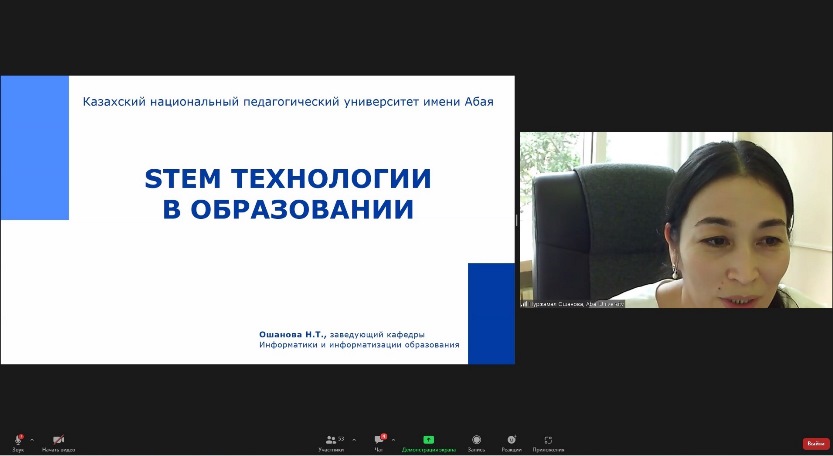Click the signal strength icon on video tile
Viewport: 833px width, 456px height.
click(x=524, y=303)
